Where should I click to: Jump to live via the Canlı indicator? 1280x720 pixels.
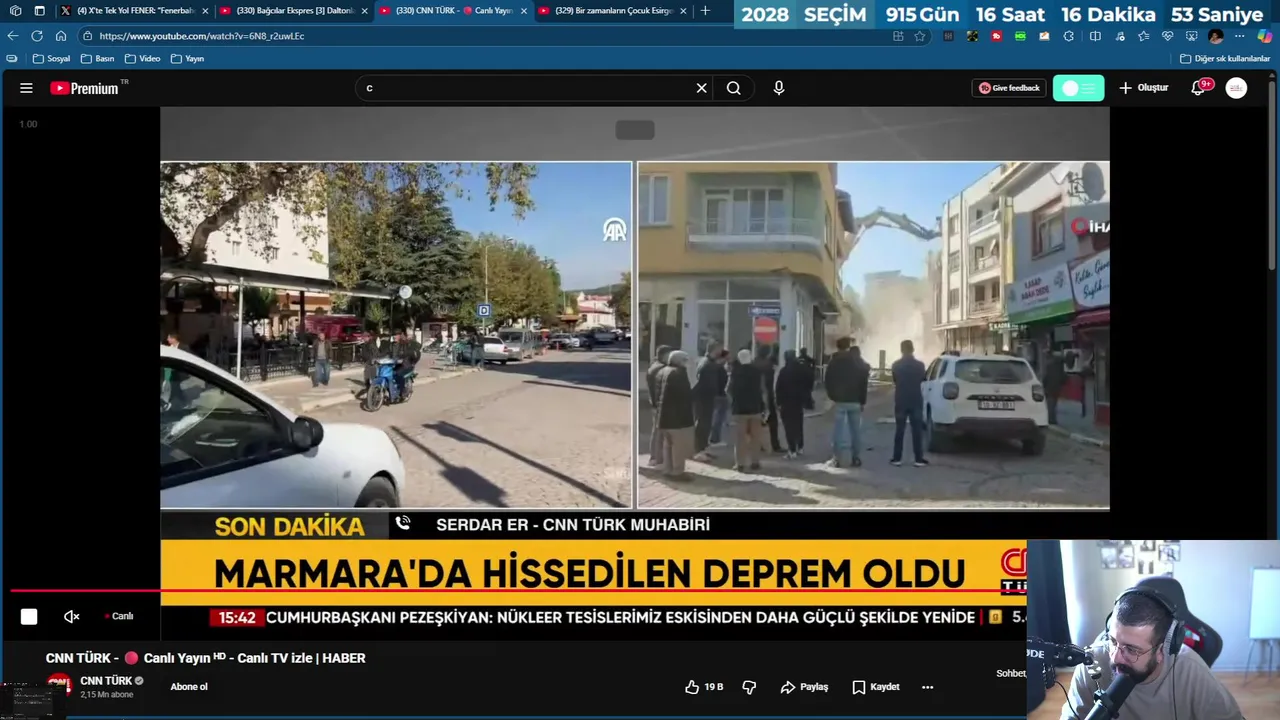click(119, 616)
